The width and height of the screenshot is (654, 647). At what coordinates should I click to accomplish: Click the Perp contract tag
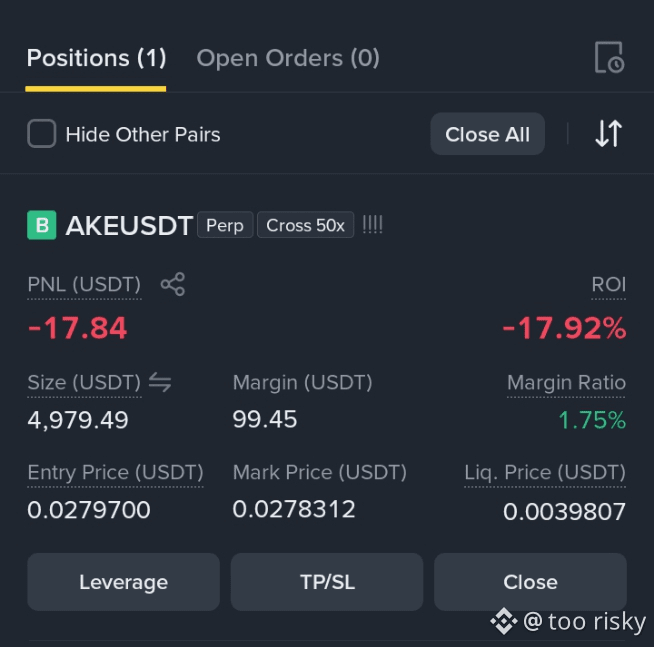[225, 225]
